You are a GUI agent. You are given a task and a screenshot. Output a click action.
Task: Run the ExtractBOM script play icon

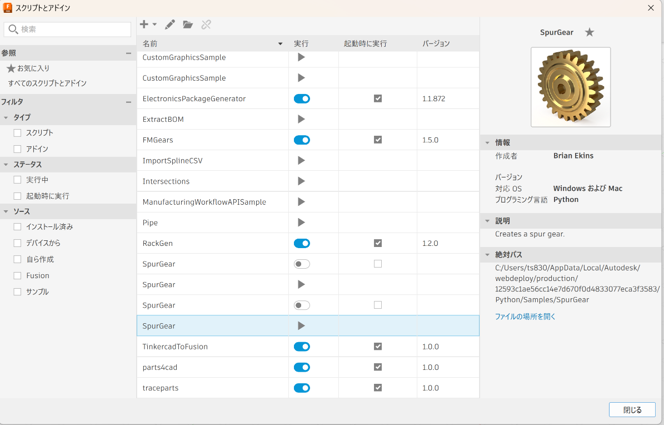[x=301, y=119]
